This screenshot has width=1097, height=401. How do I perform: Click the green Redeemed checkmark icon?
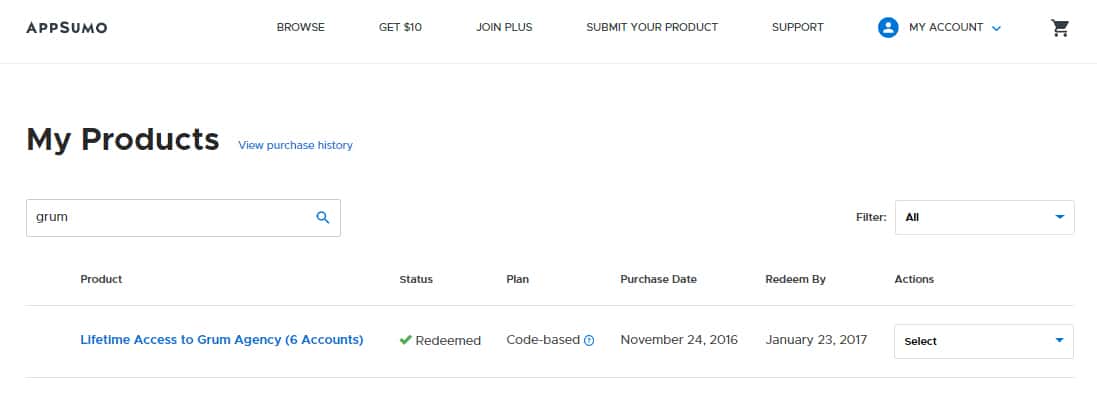[x=405, y=340]
